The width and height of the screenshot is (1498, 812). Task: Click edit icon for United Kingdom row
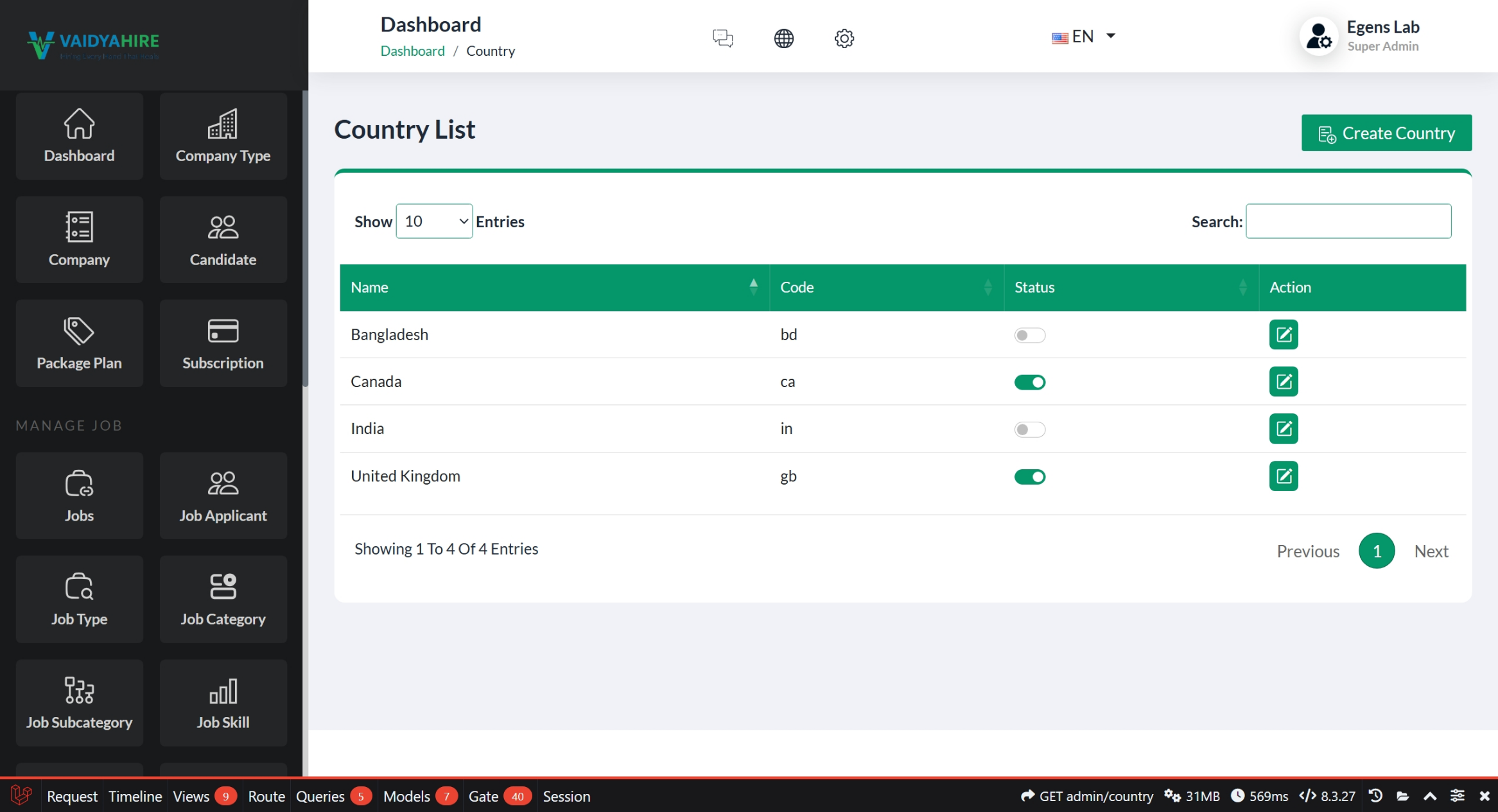coord(1283,476)
